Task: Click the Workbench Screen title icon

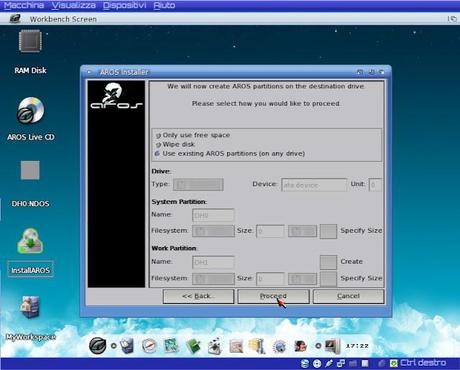Action: (15, 19)
